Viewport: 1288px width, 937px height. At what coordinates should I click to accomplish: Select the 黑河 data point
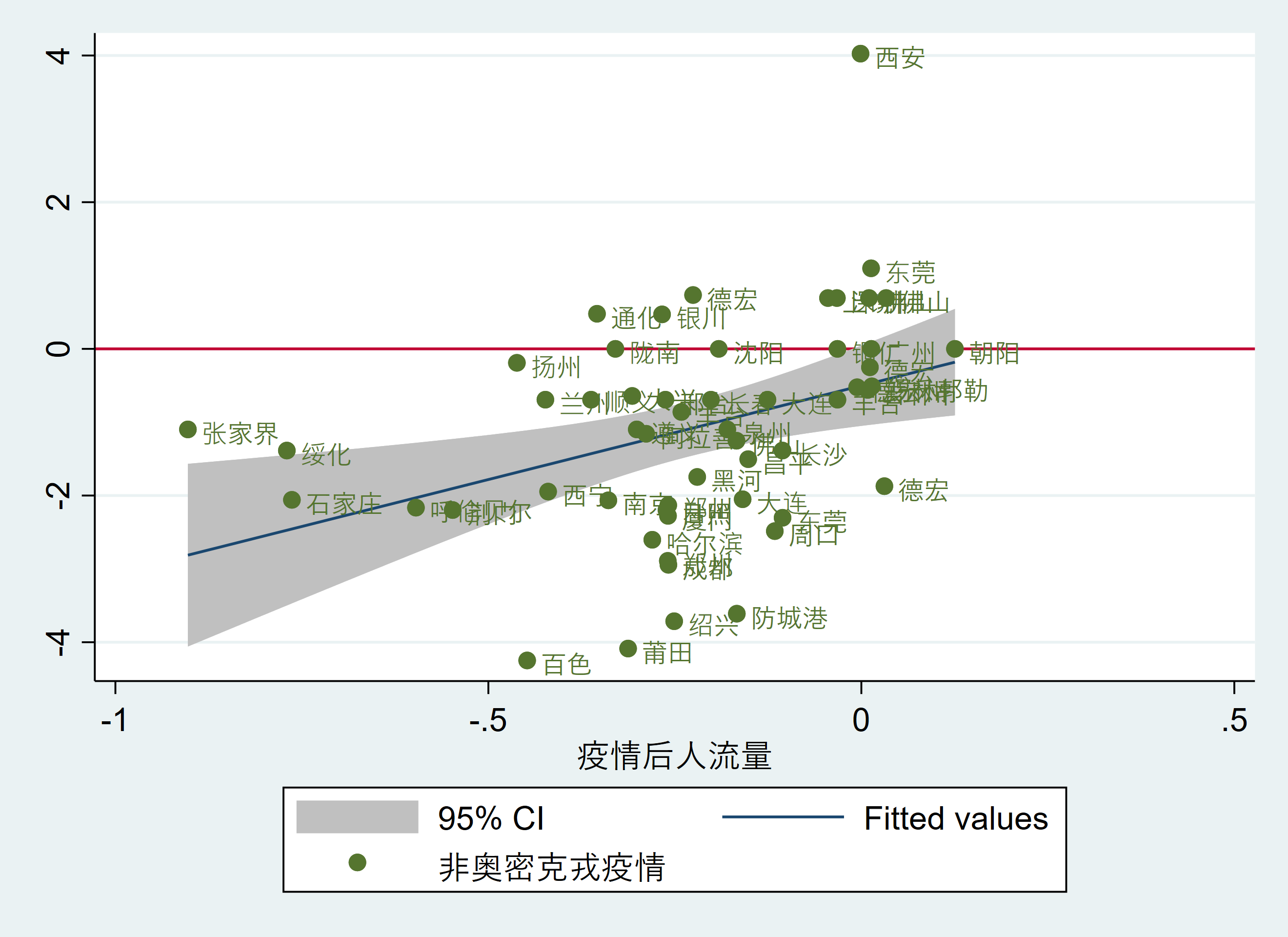697,477
